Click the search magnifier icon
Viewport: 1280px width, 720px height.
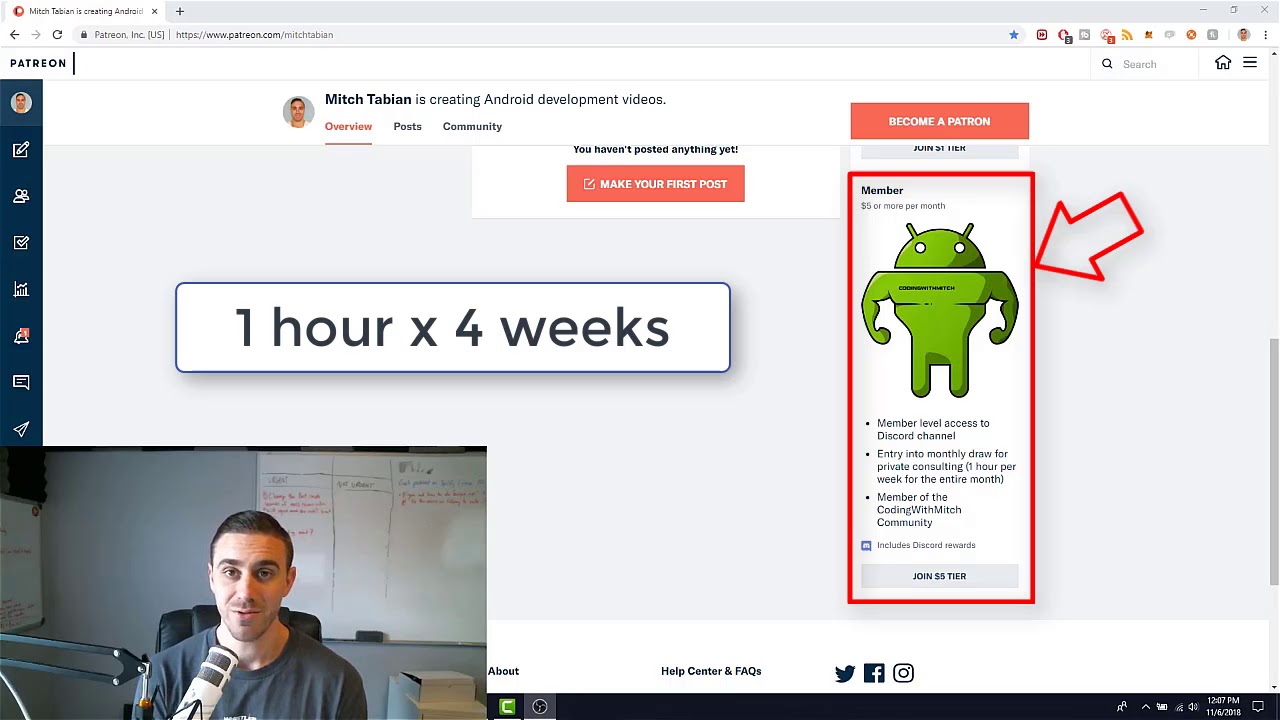coord(1107,64)
